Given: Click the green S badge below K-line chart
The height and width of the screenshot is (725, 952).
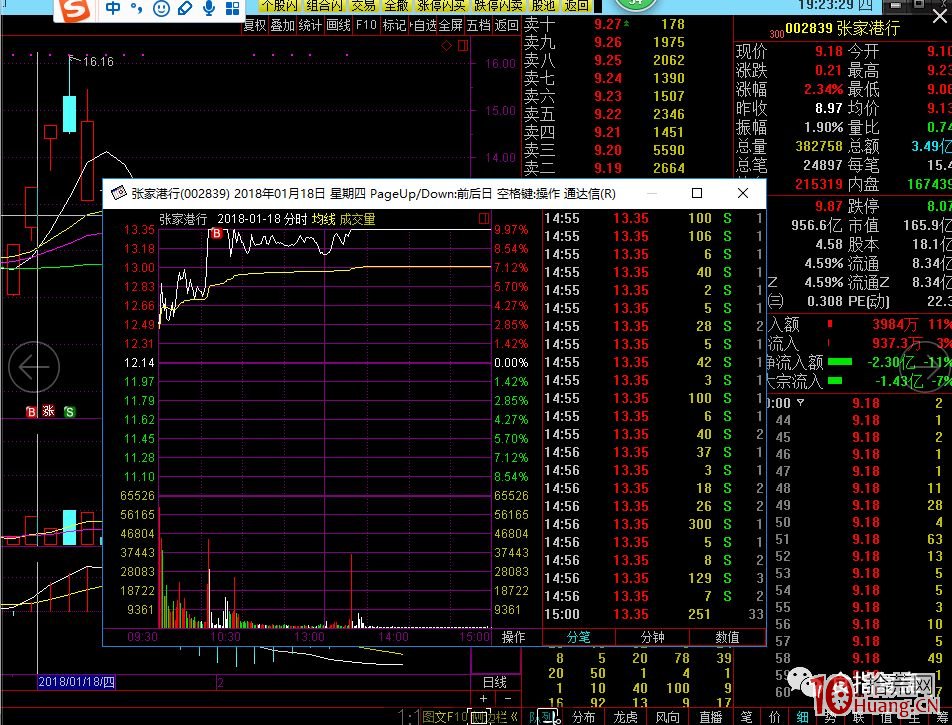Looking at the screenshot, I should point(70,412).
